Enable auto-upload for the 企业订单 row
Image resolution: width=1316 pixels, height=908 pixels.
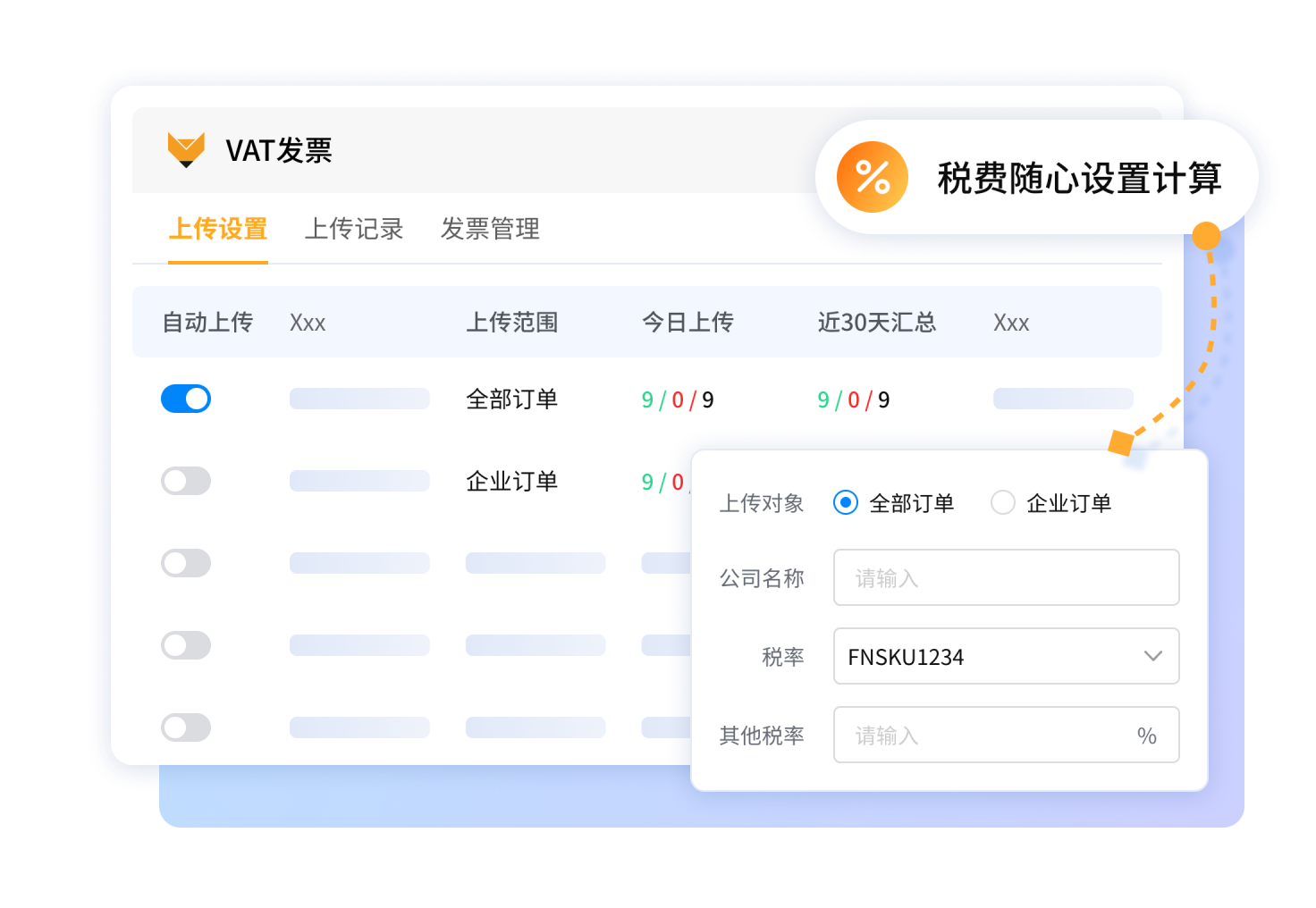click(186, 481)
